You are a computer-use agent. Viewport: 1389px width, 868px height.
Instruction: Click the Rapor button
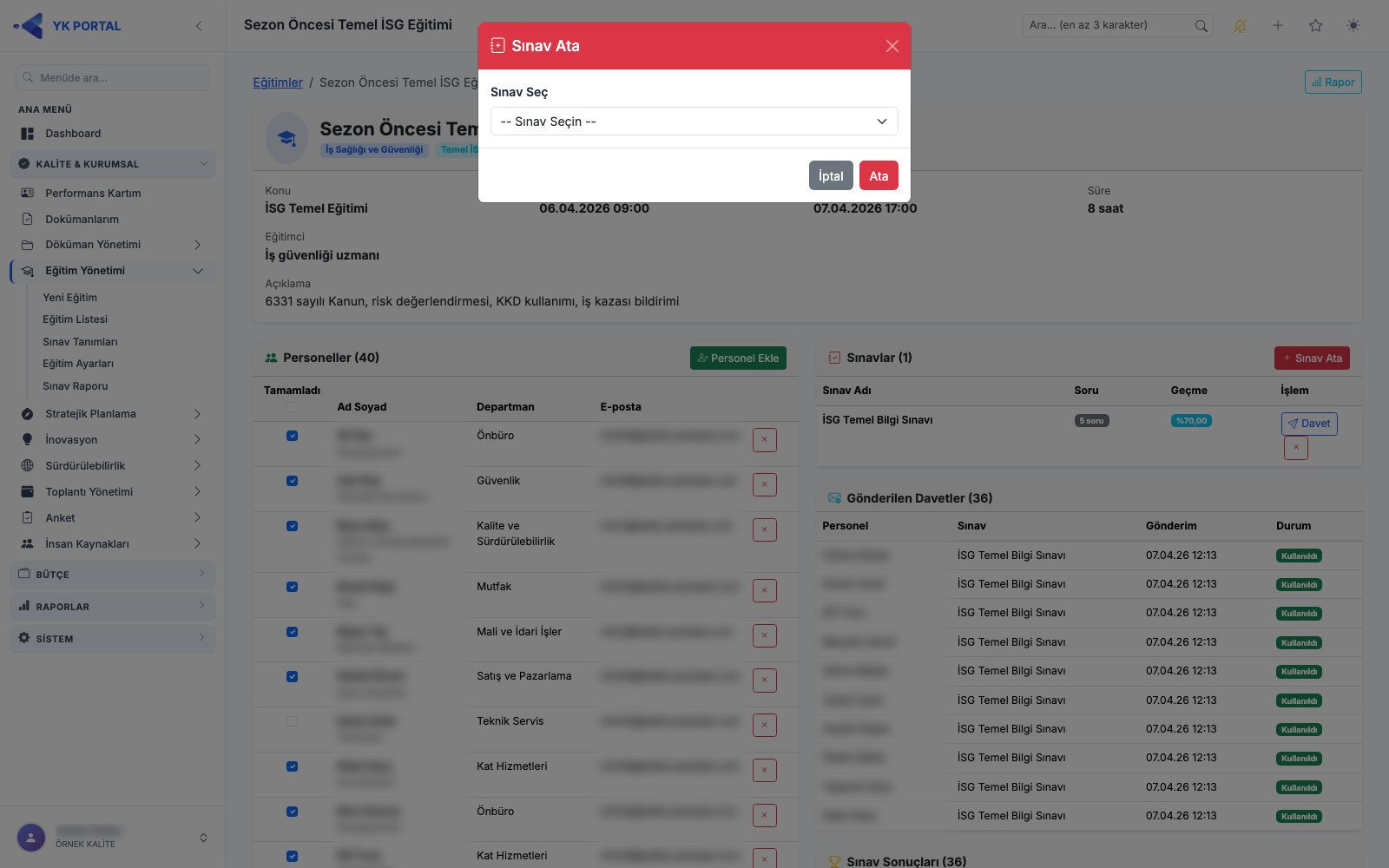pyautogui.click(x=1333, y=82)
